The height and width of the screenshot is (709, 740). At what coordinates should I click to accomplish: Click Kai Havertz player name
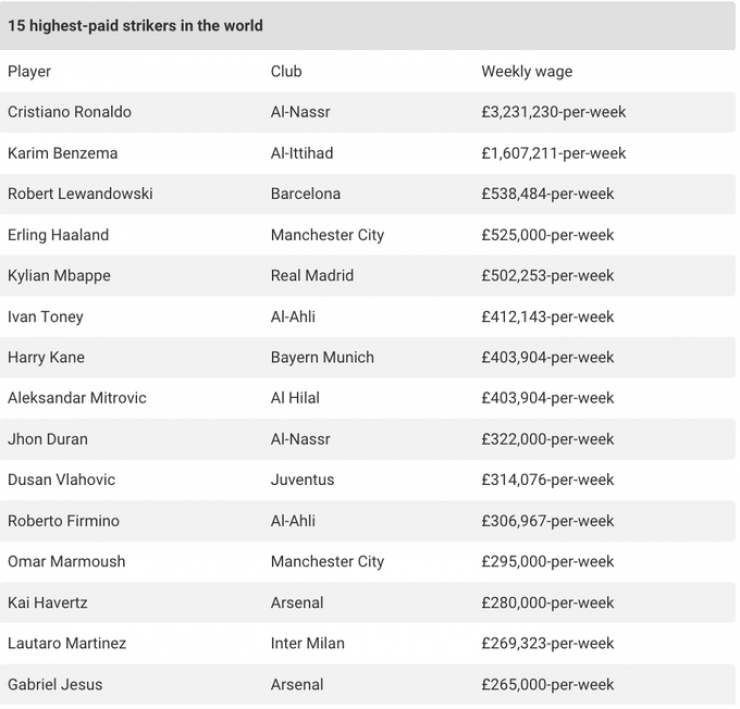pos(47,603)
